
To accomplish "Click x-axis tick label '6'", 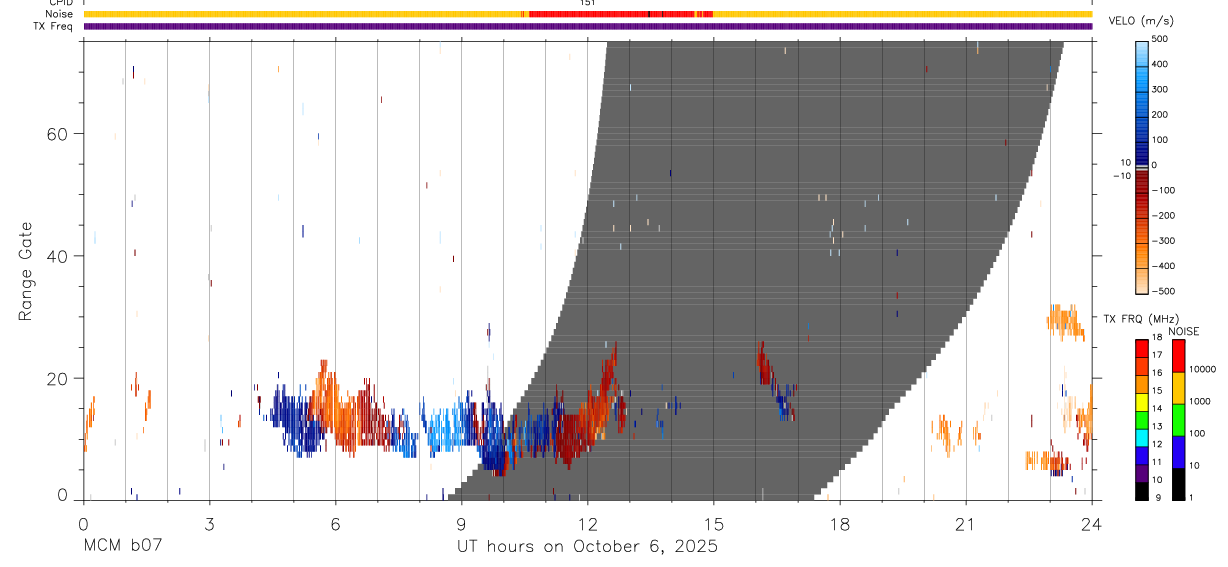I will [x=335, y=523].
